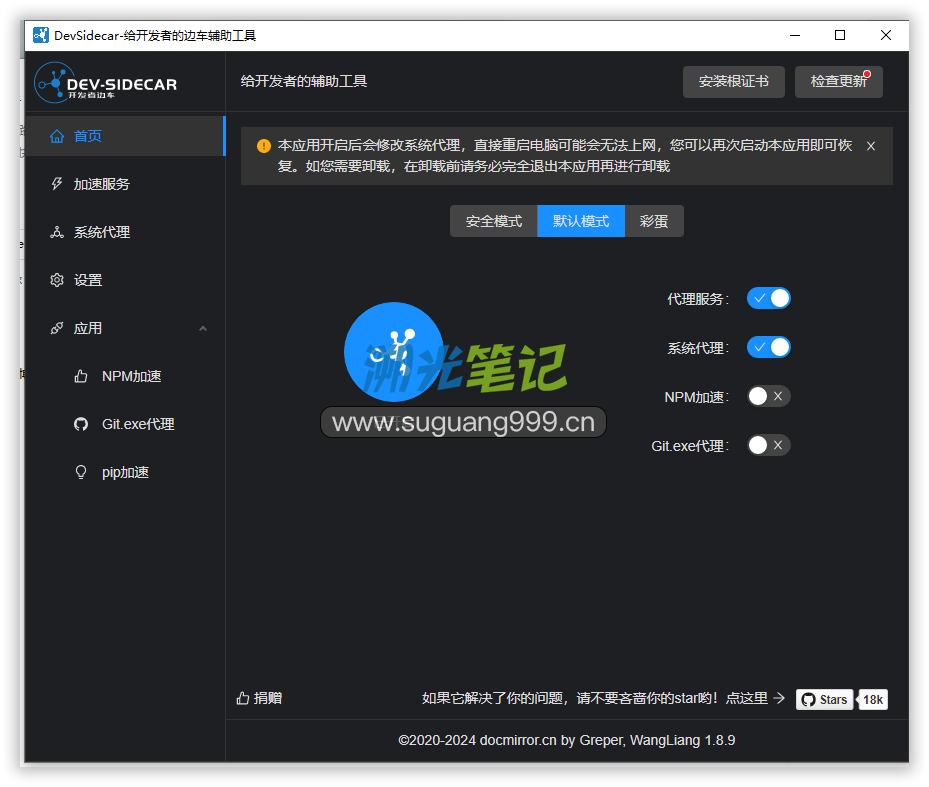Select the 彩蛋 mode button

[654, 221]
